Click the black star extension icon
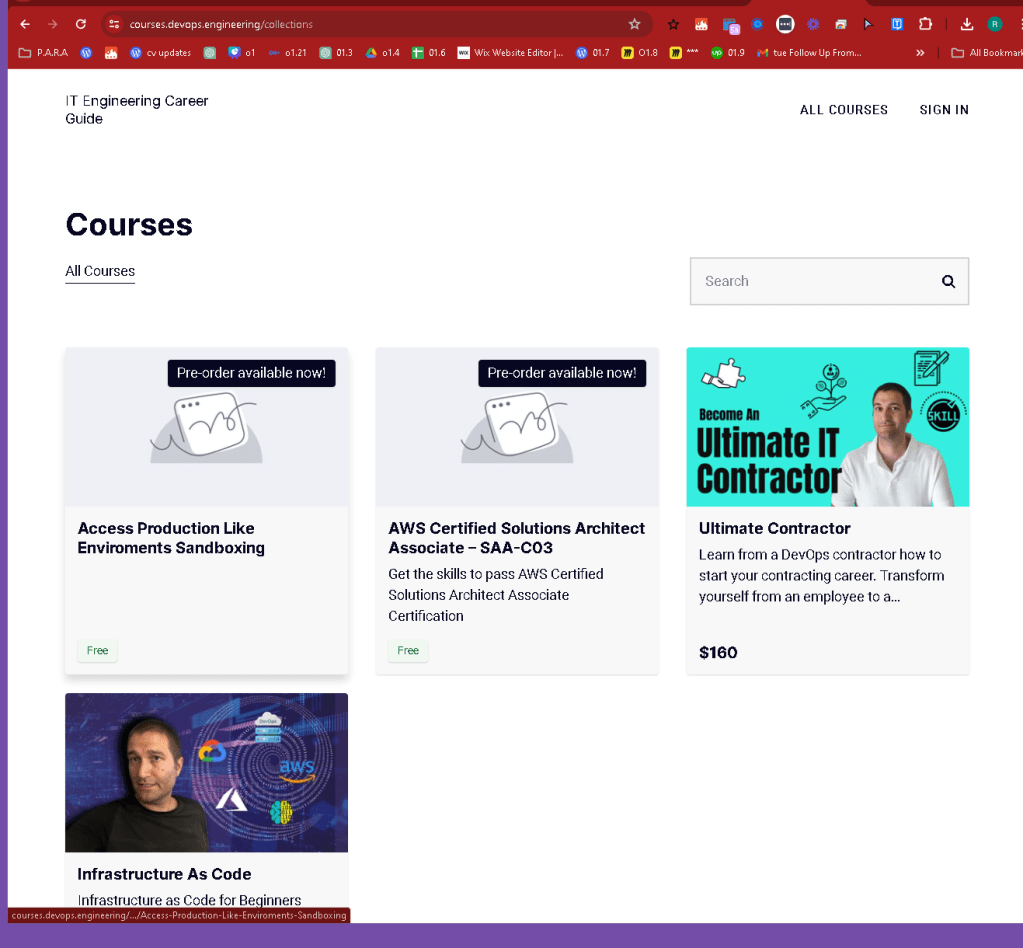Screen dimensions: 1023x948 [x=673, y=25]
